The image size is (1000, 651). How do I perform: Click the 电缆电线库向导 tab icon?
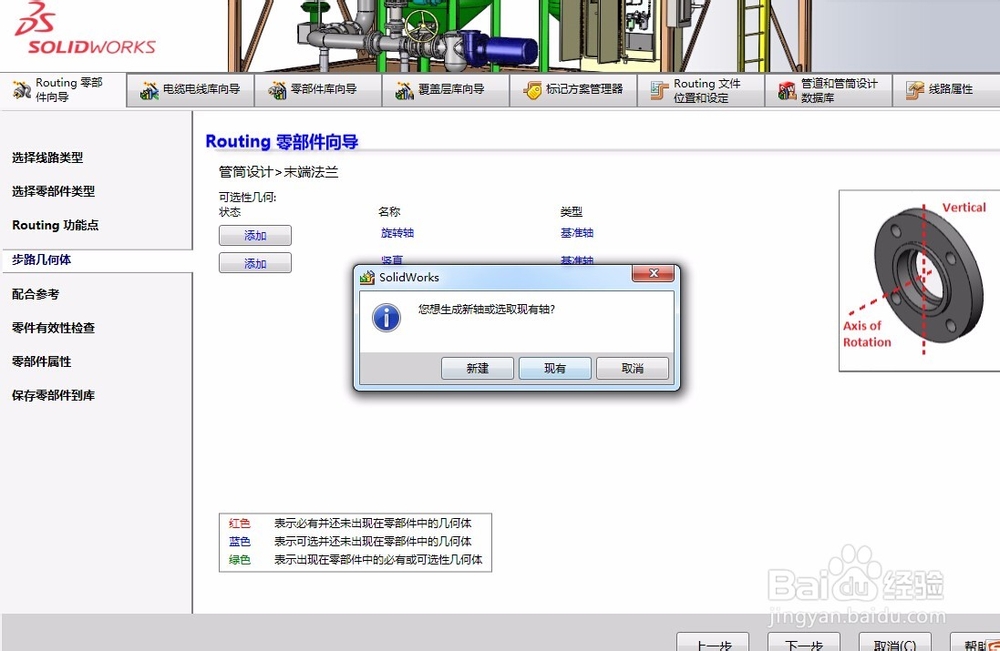[149, 91]
